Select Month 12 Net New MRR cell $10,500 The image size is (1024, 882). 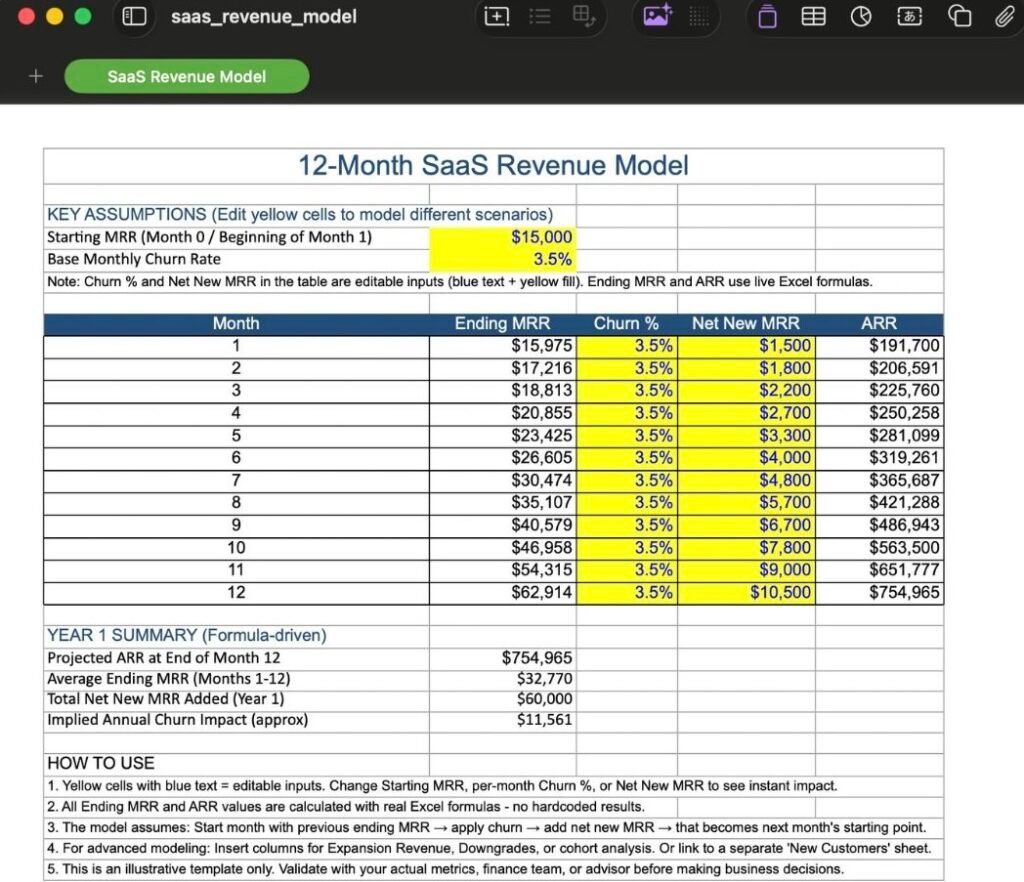(x=746, y=593)
